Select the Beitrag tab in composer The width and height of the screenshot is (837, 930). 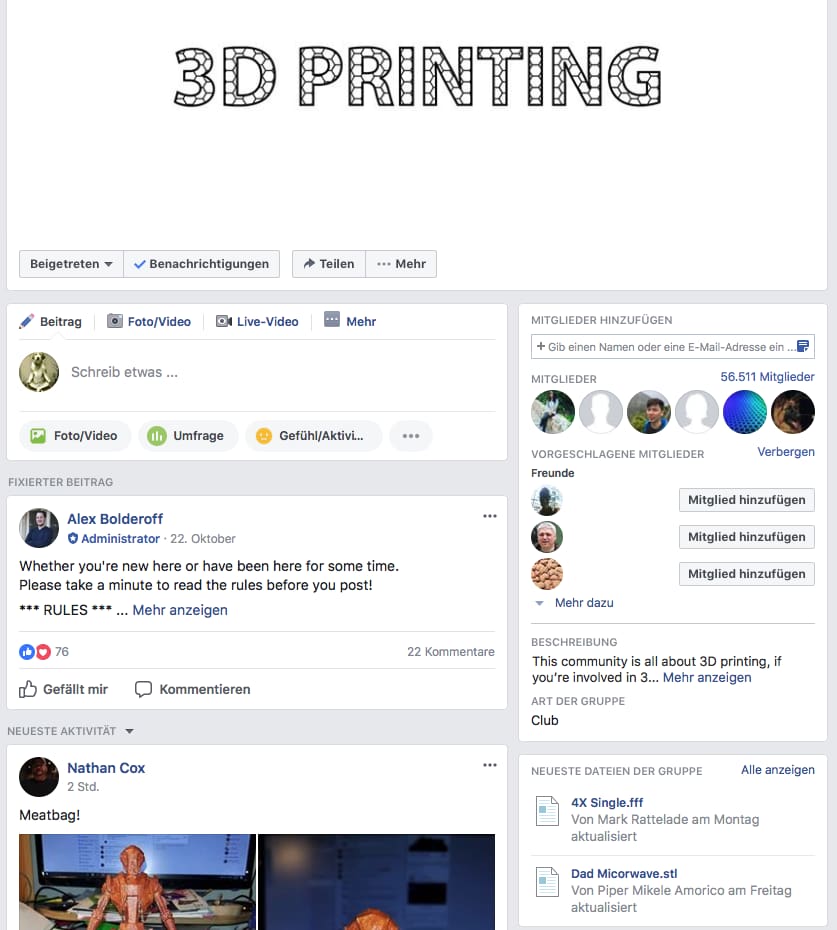pos(50,321)
